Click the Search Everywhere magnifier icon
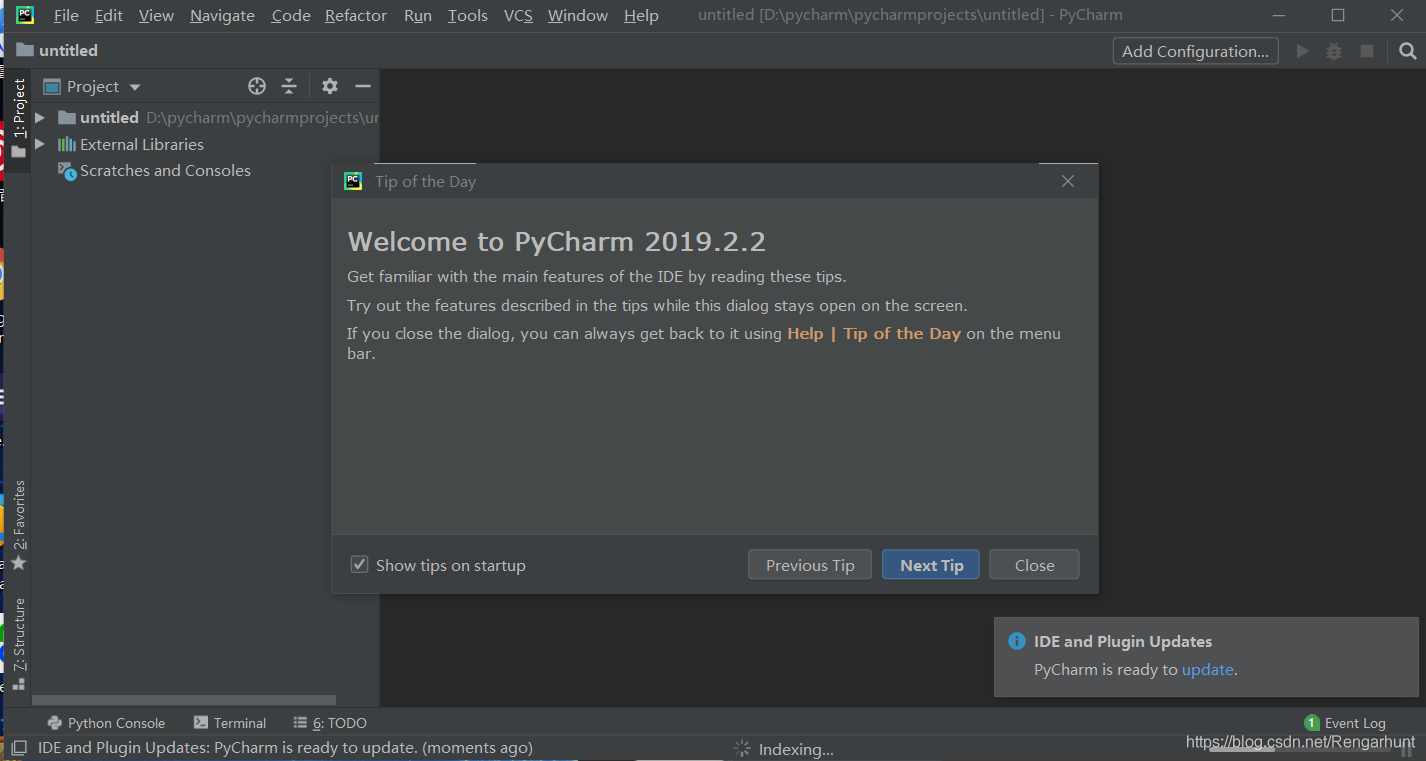The height and width of the screenshot is (761, 1426). (x=1407, y=51)
